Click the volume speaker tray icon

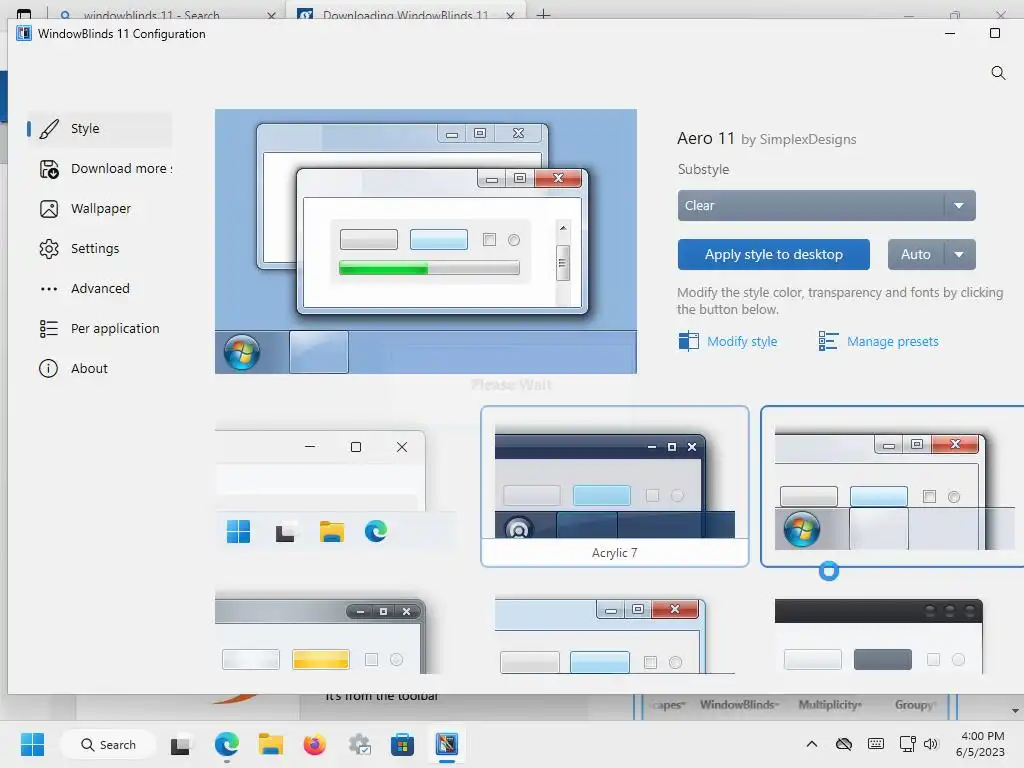click(x=931, y=744)
